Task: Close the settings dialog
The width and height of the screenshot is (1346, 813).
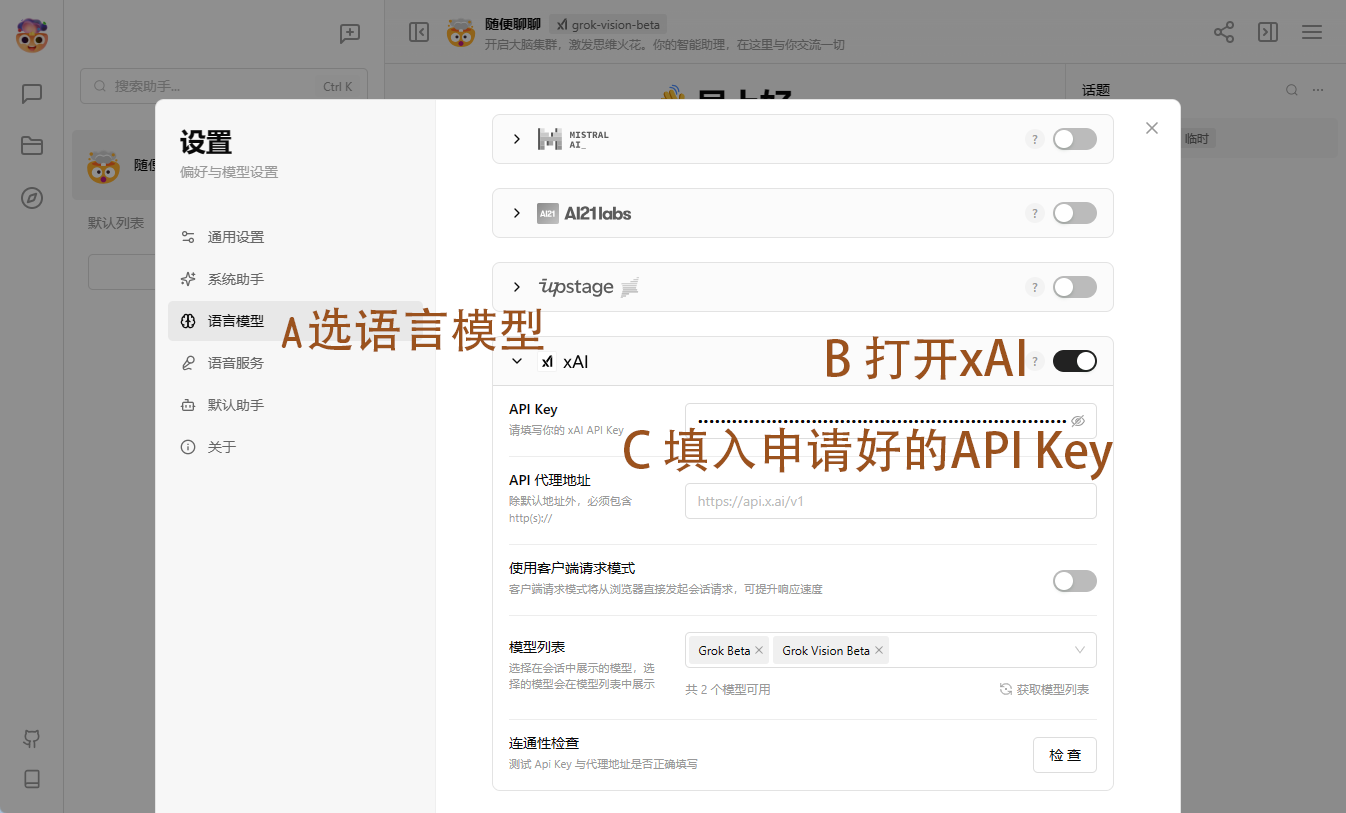Action: pyautogui.click(x=1152, y=128)
